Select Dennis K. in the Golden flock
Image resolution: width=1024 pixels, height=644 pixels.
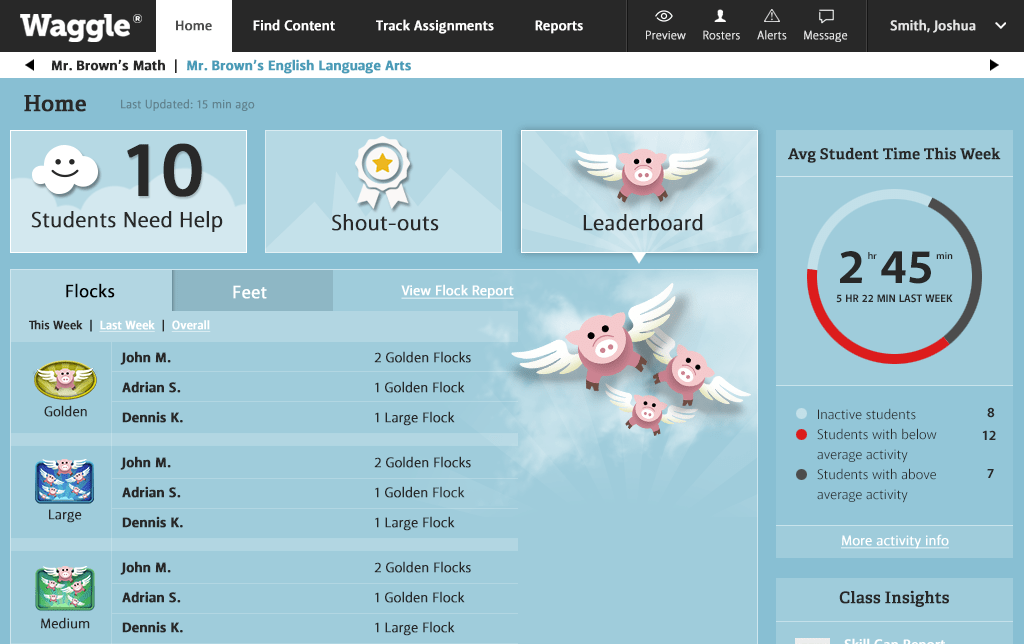[x=152, y=417]
